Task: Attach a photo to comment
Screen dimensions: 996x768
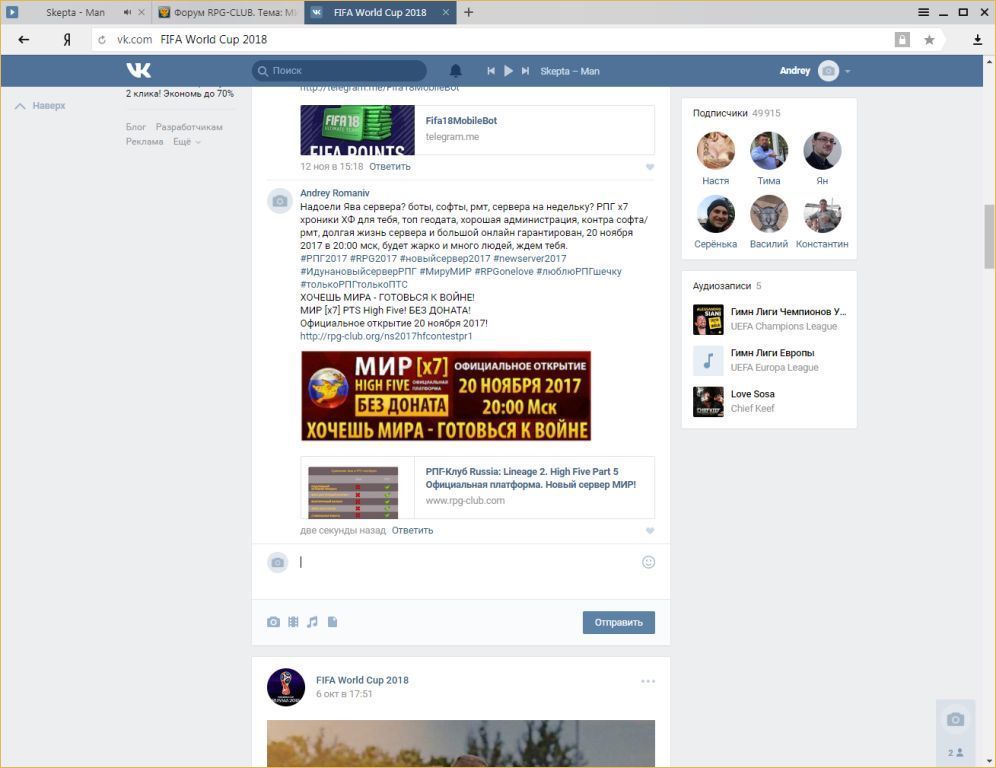Action: pos(273,622)
